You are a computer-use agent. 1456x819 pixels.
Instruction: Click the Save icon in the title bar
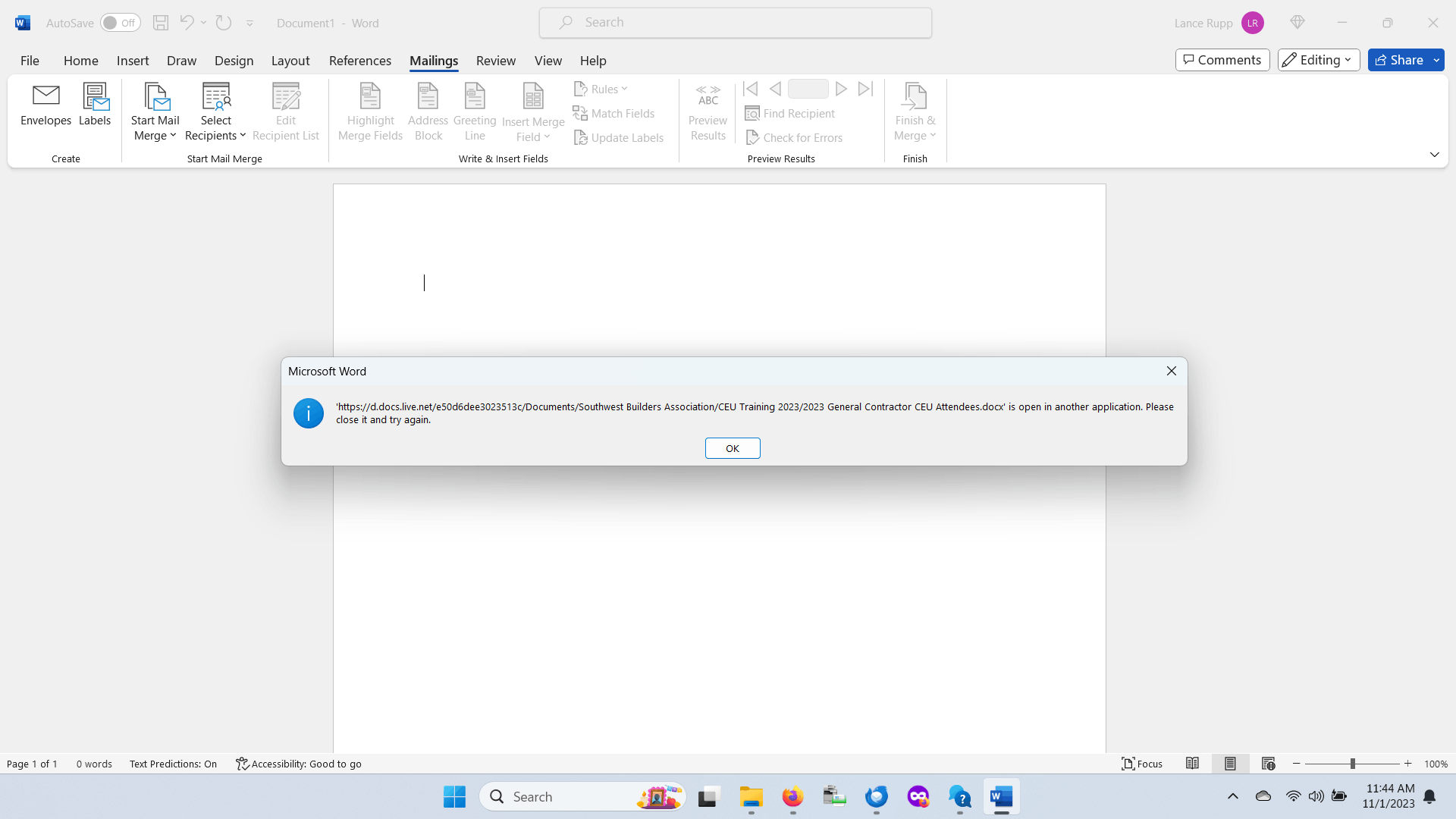point(161,23)
